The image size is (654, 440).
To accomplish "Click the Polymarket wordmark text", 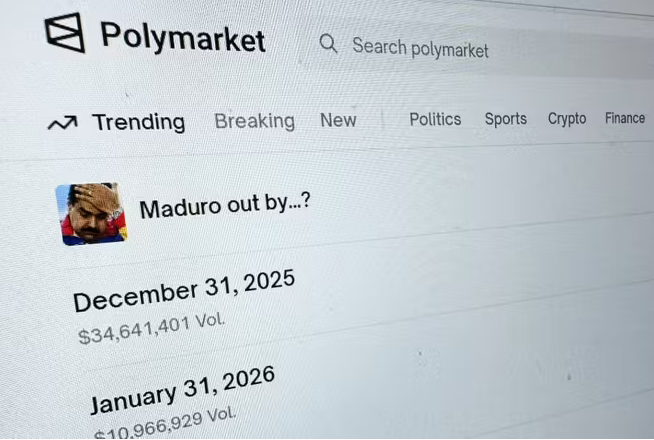I will point(183,39).
